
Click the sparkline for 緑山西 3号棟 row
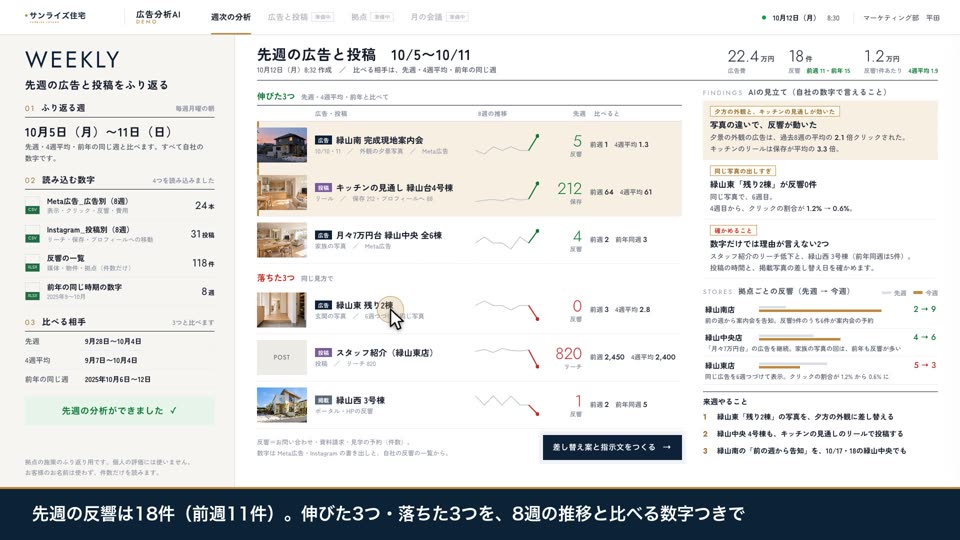(x=508, y=405)
